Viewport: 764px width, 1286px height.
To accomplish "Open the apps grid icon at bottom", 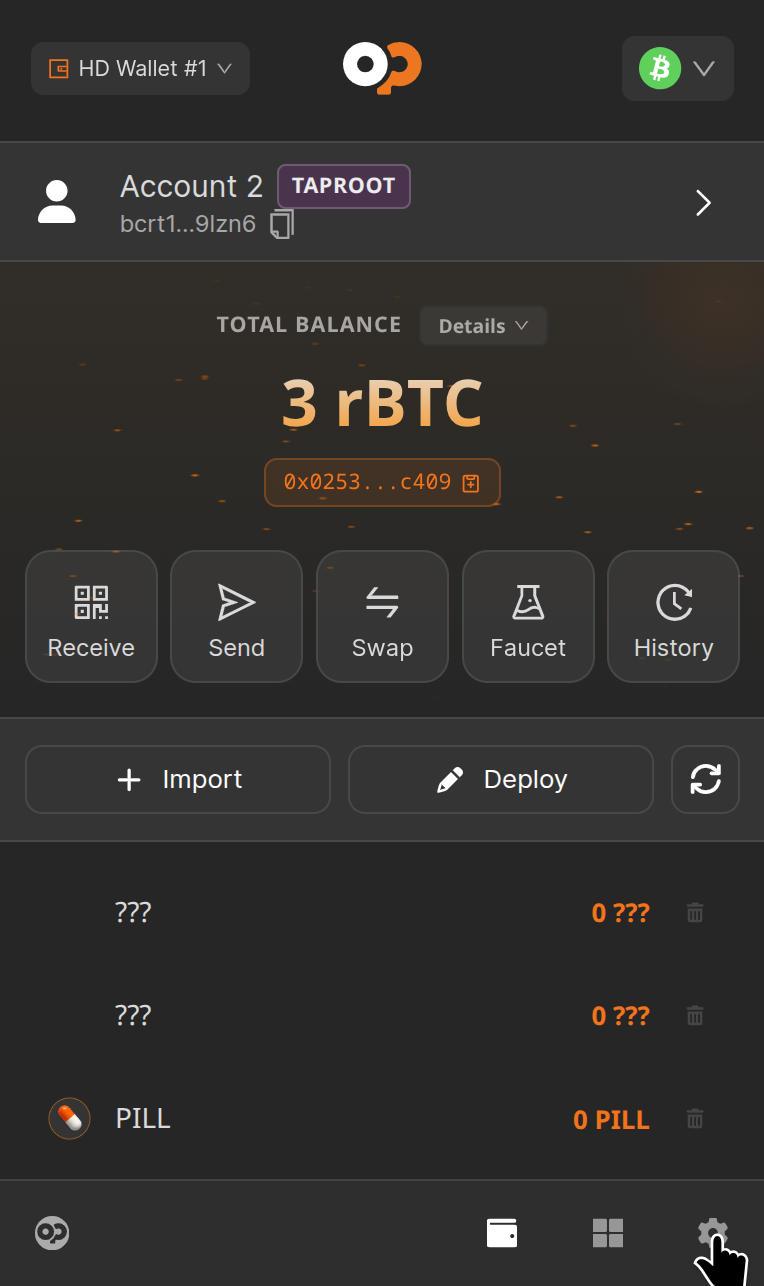I will pyautogui.click(x=609, y=1232).
